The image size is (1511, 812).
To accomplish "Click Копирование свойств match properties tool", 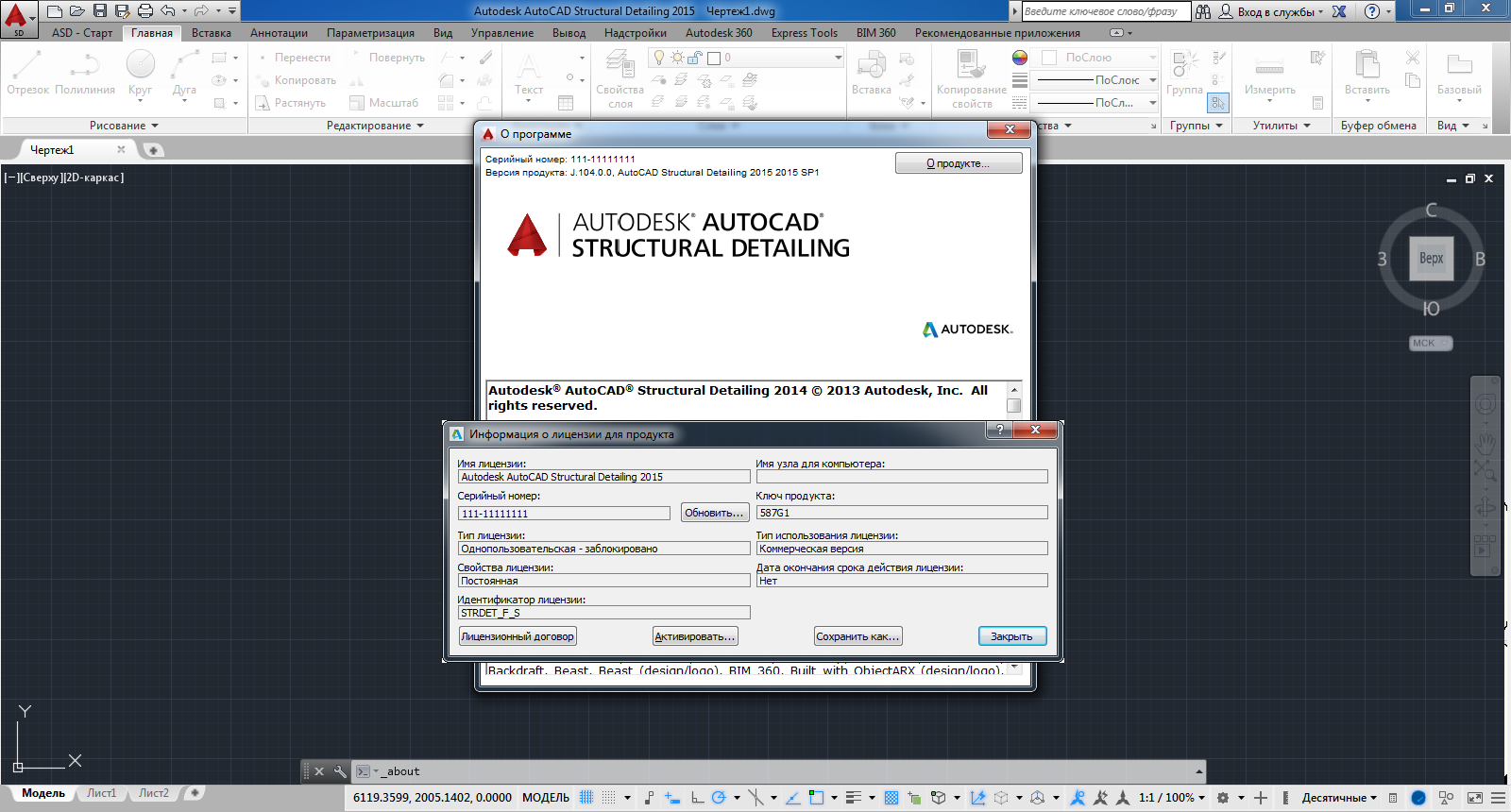I will coord(972,79).
